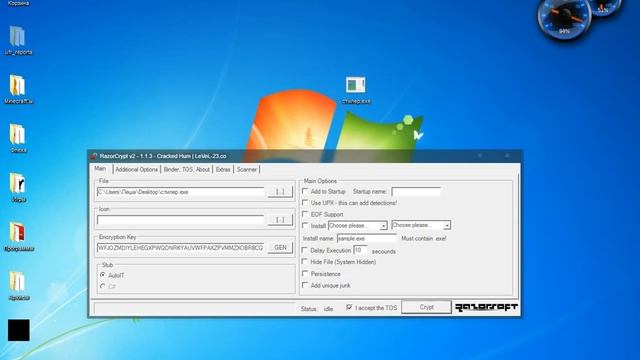Check Add unique junk option

(304, 285)
